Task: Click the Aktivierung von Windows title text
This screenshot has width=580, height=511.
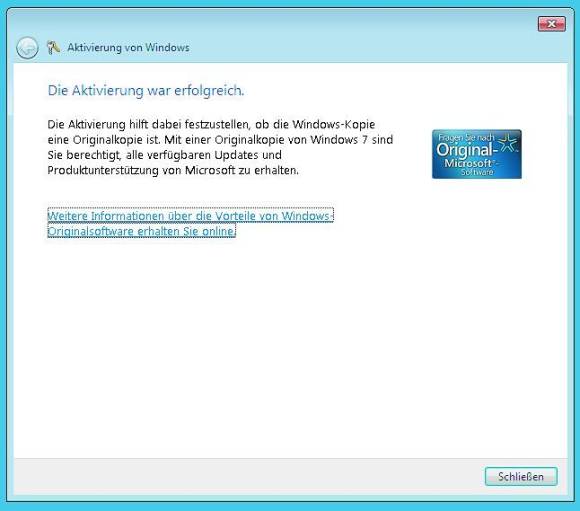Action: click(x=128, y=47)
